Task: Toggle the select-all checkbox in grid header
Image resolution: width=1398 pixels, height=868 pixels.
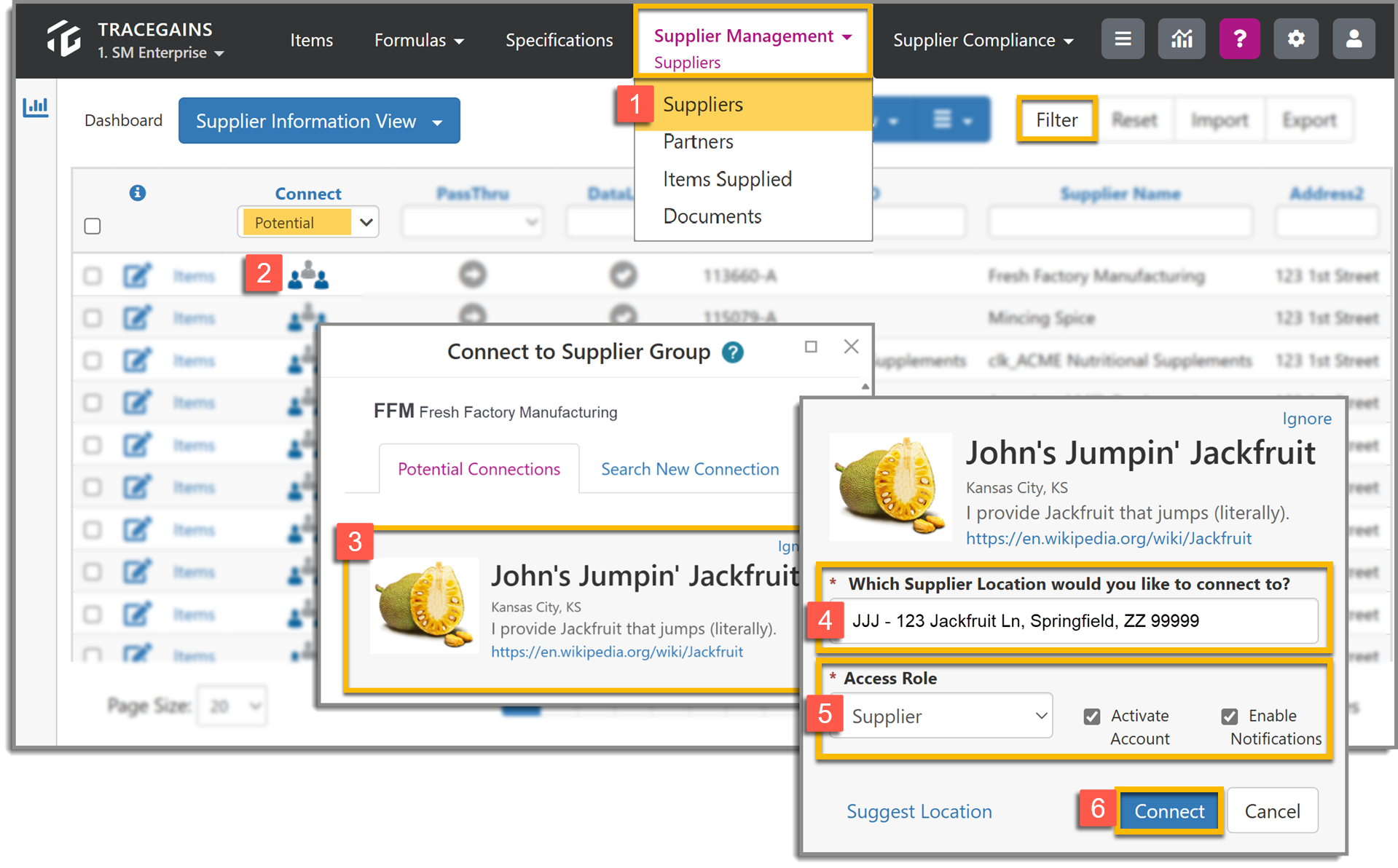Action: point(93,226)
